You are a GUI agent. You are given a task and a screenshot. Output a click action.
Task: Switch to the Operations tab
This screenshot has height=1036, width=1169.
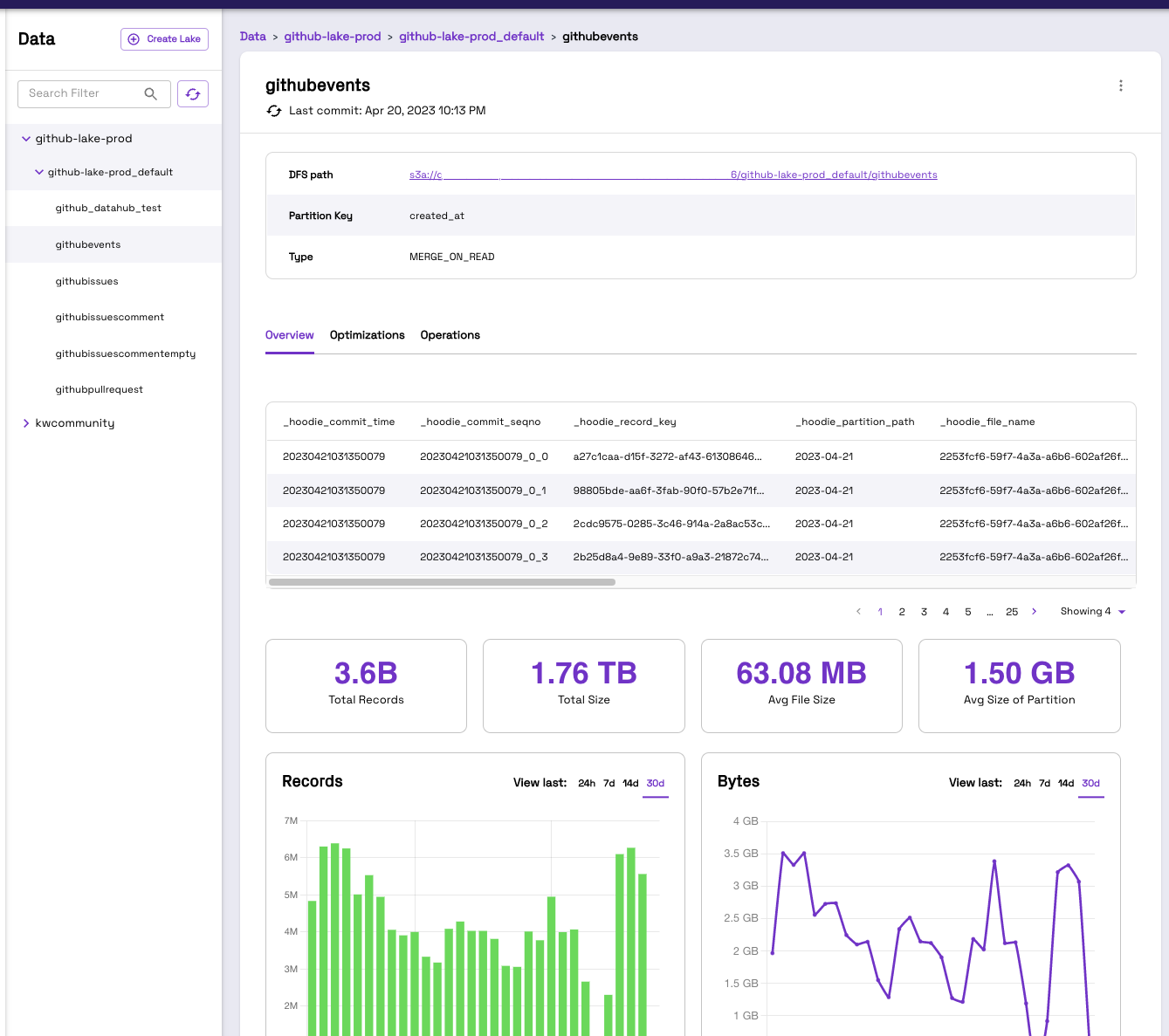tap(450, 335)
